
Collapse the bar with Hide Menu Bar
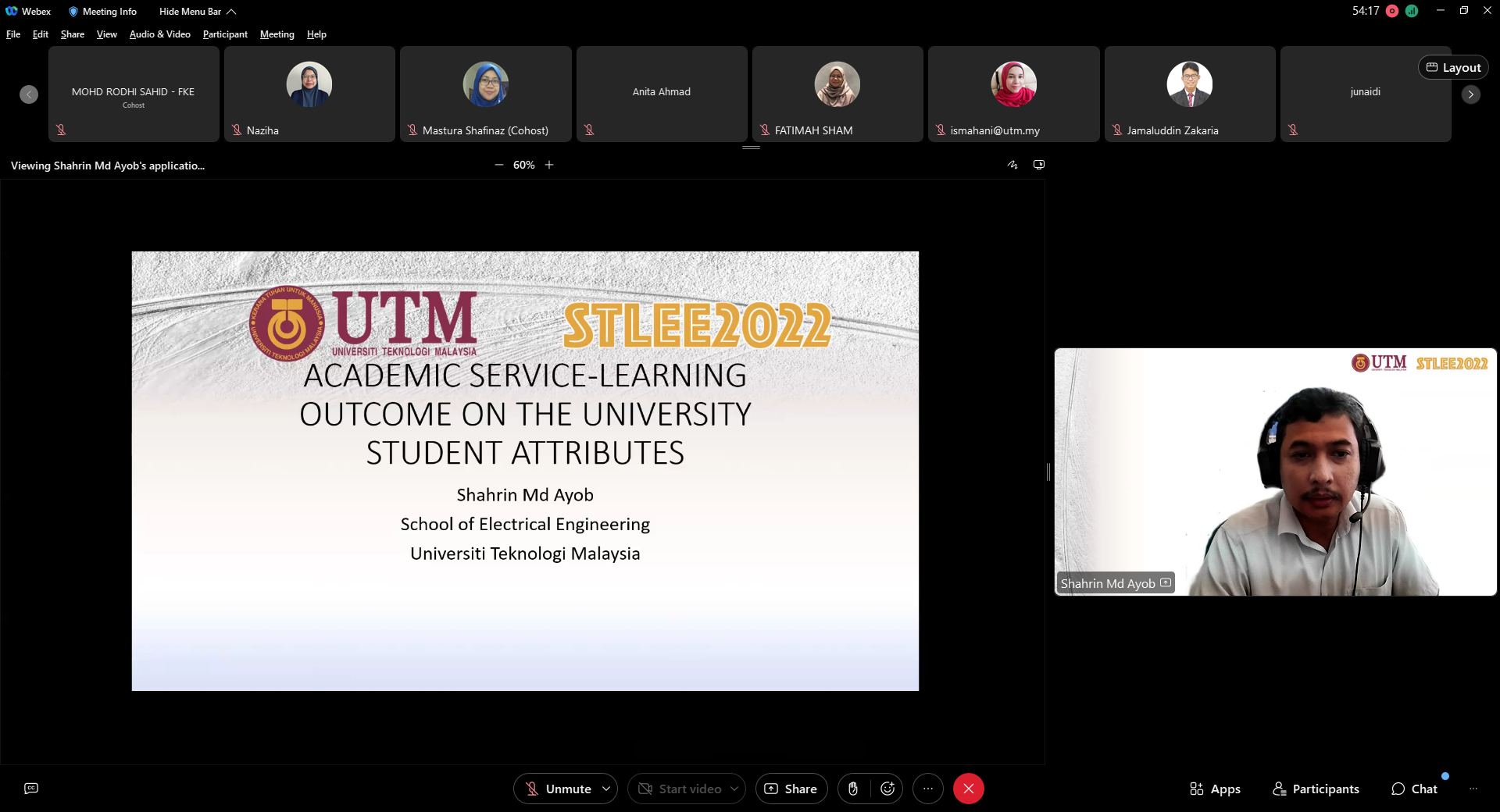[x=198, y=12]
